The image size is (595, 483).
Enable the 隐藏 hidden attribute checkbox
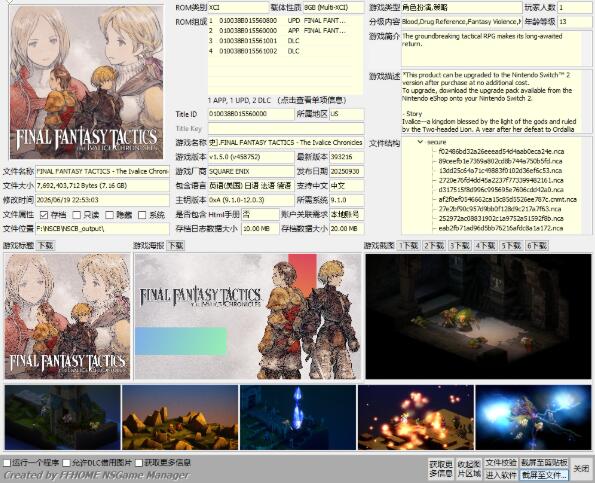point(109,215)
